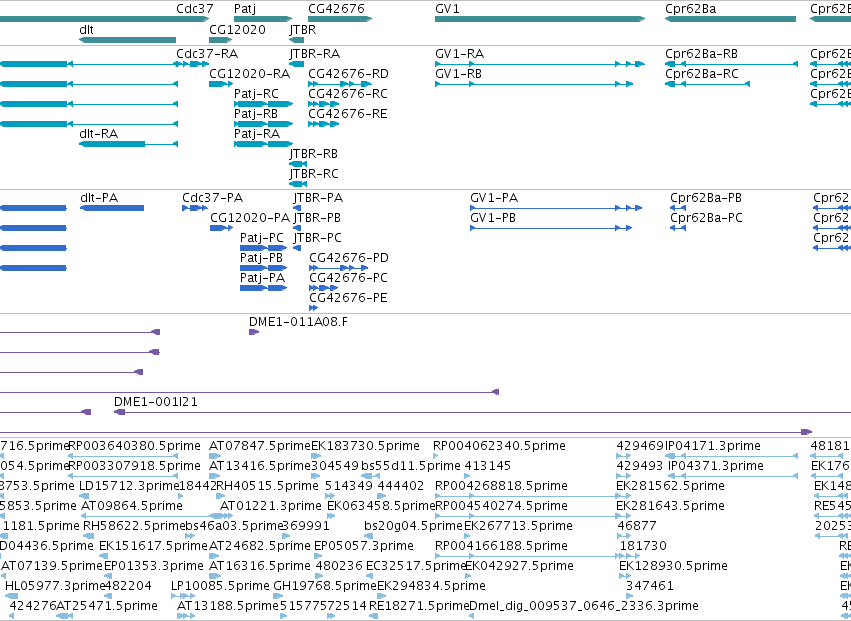Click the Cpr62Ba-RC transcript label
The image size is (851, 621).
click(702, 74)
